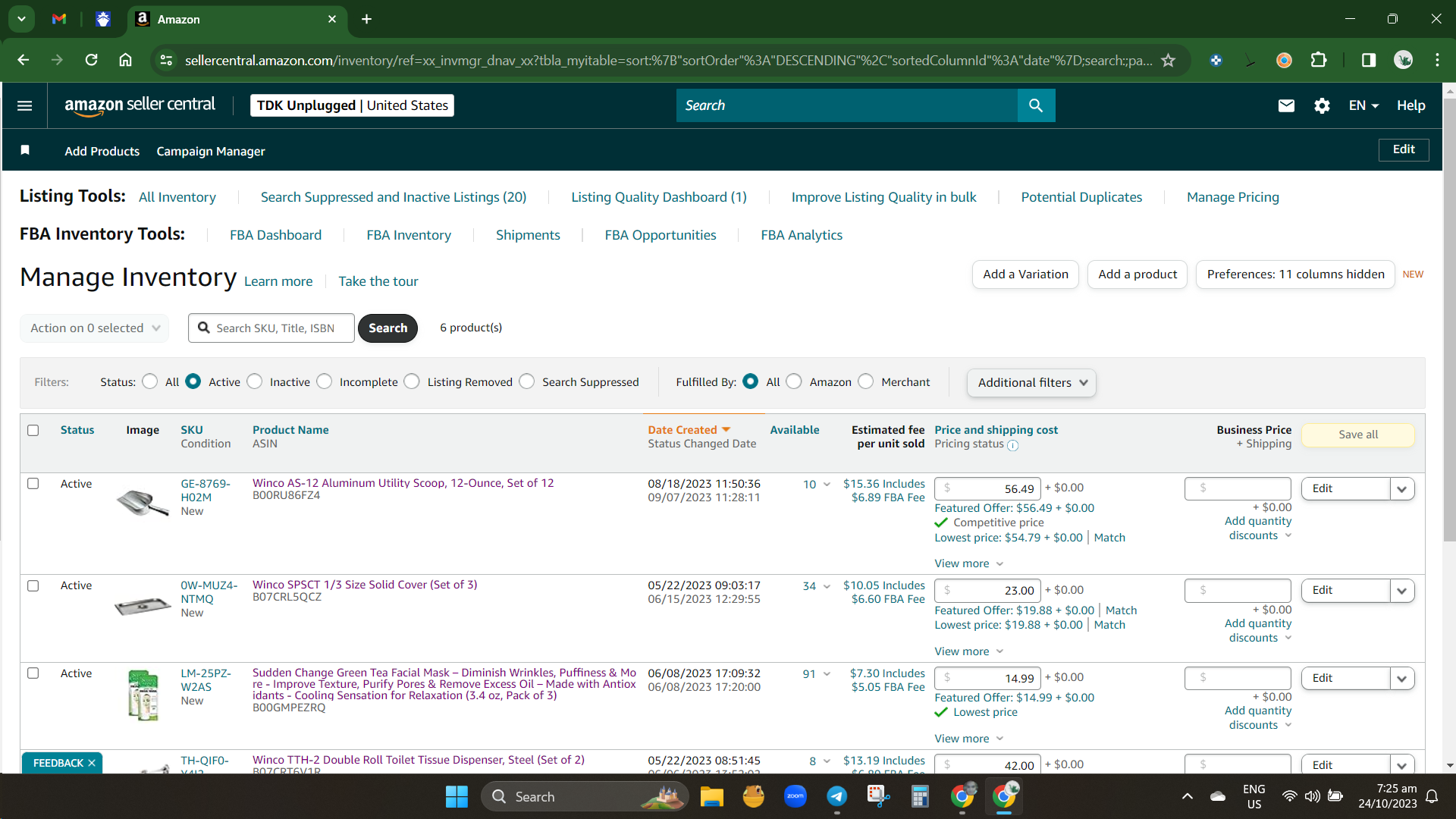Click Match next to Lowest price $54.79
Screen dimensions: 1456x819
tap(1109, 538)
